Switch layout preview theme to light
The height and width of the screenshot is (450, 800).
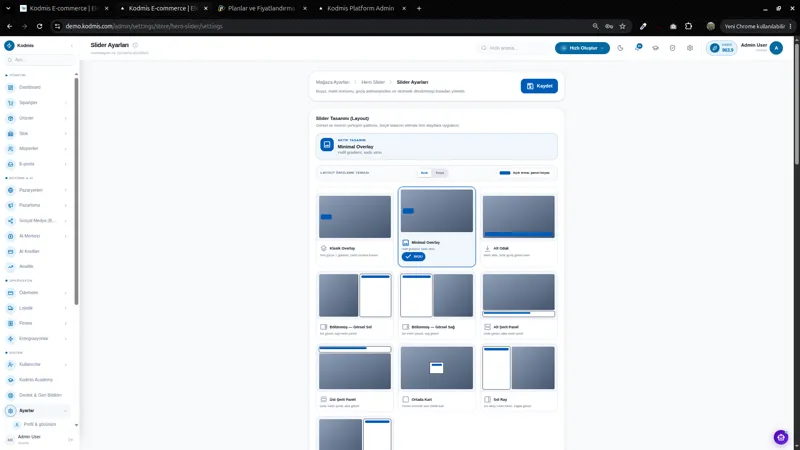[424, 173]
